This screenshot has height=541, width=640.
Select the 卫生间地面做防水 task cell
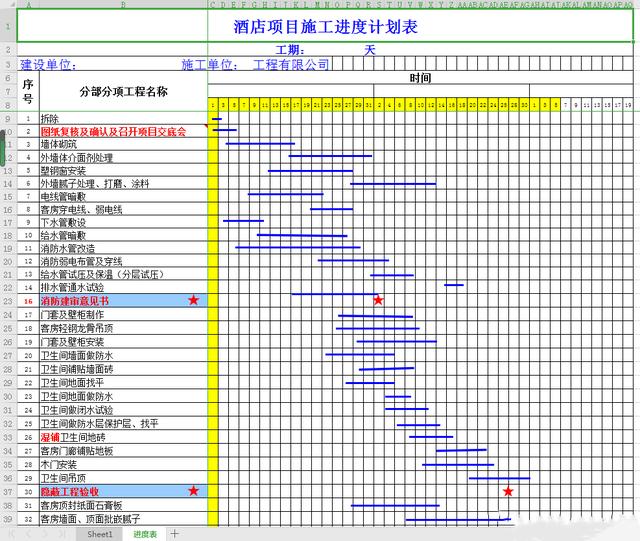point(124,396)
